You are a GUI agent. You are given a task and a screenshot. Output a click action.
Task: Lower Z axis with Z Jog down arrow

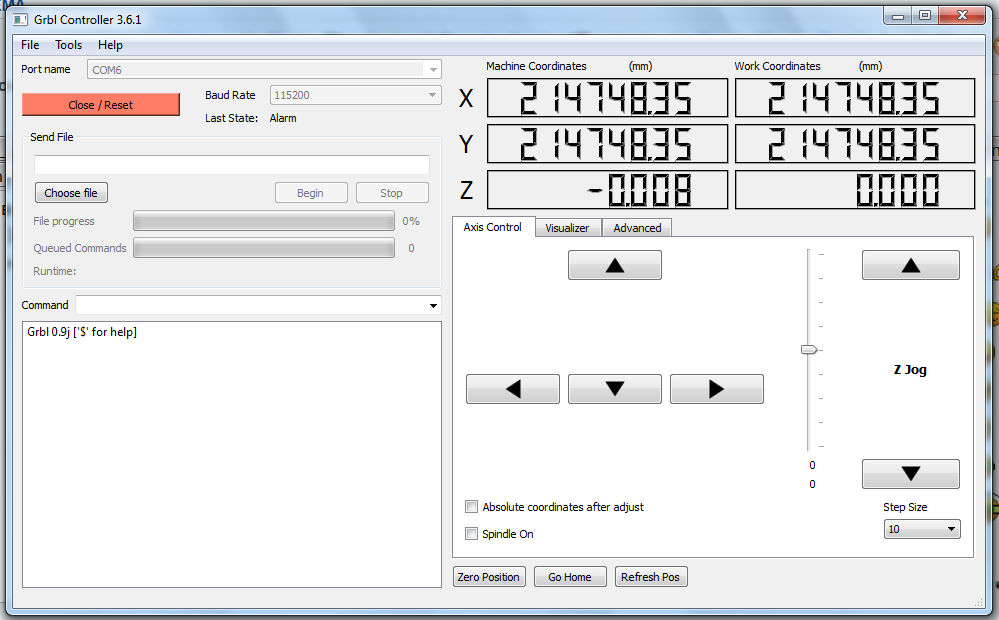point(910,473)
